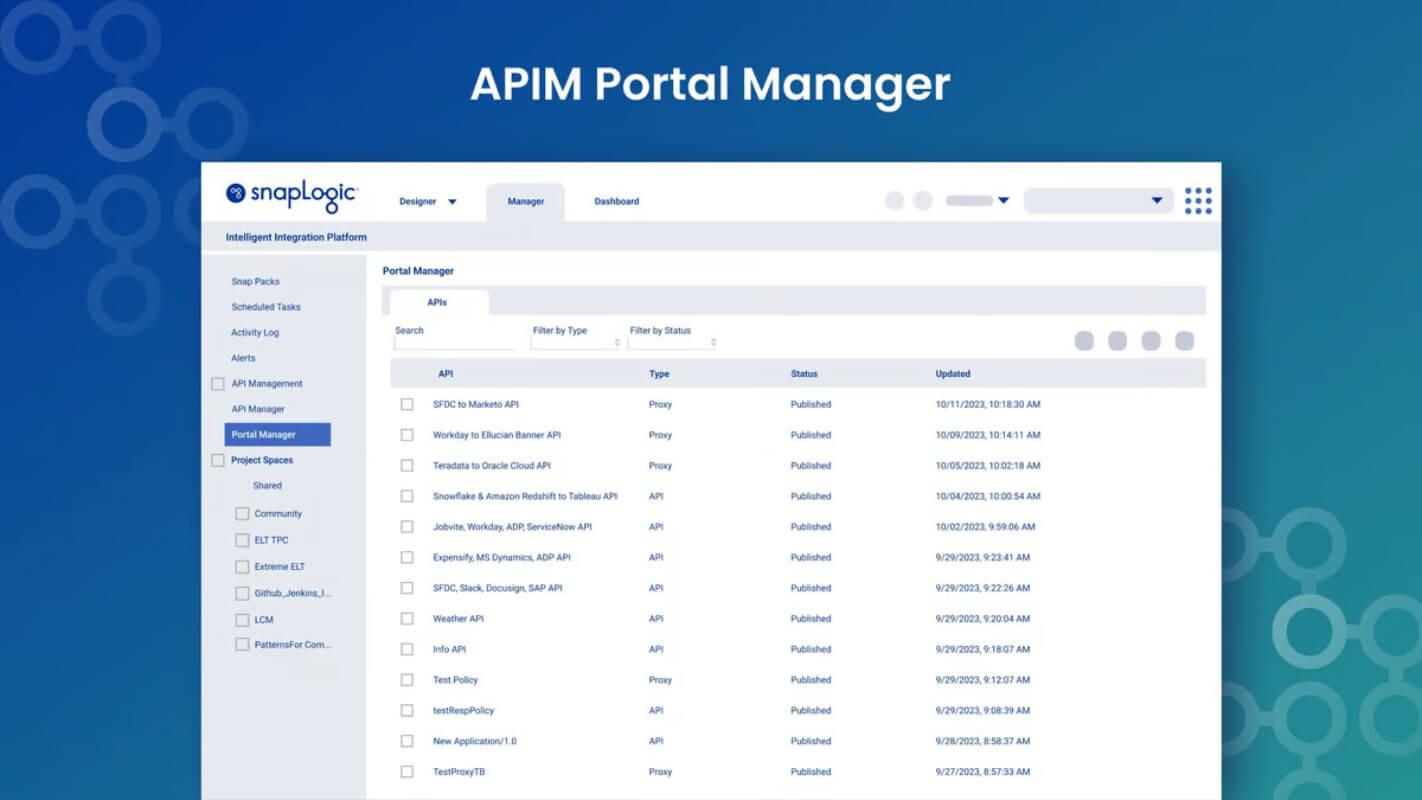Check the New Application/1.0 row
The width and height of the screenshot is (1422, 800).
407,741
